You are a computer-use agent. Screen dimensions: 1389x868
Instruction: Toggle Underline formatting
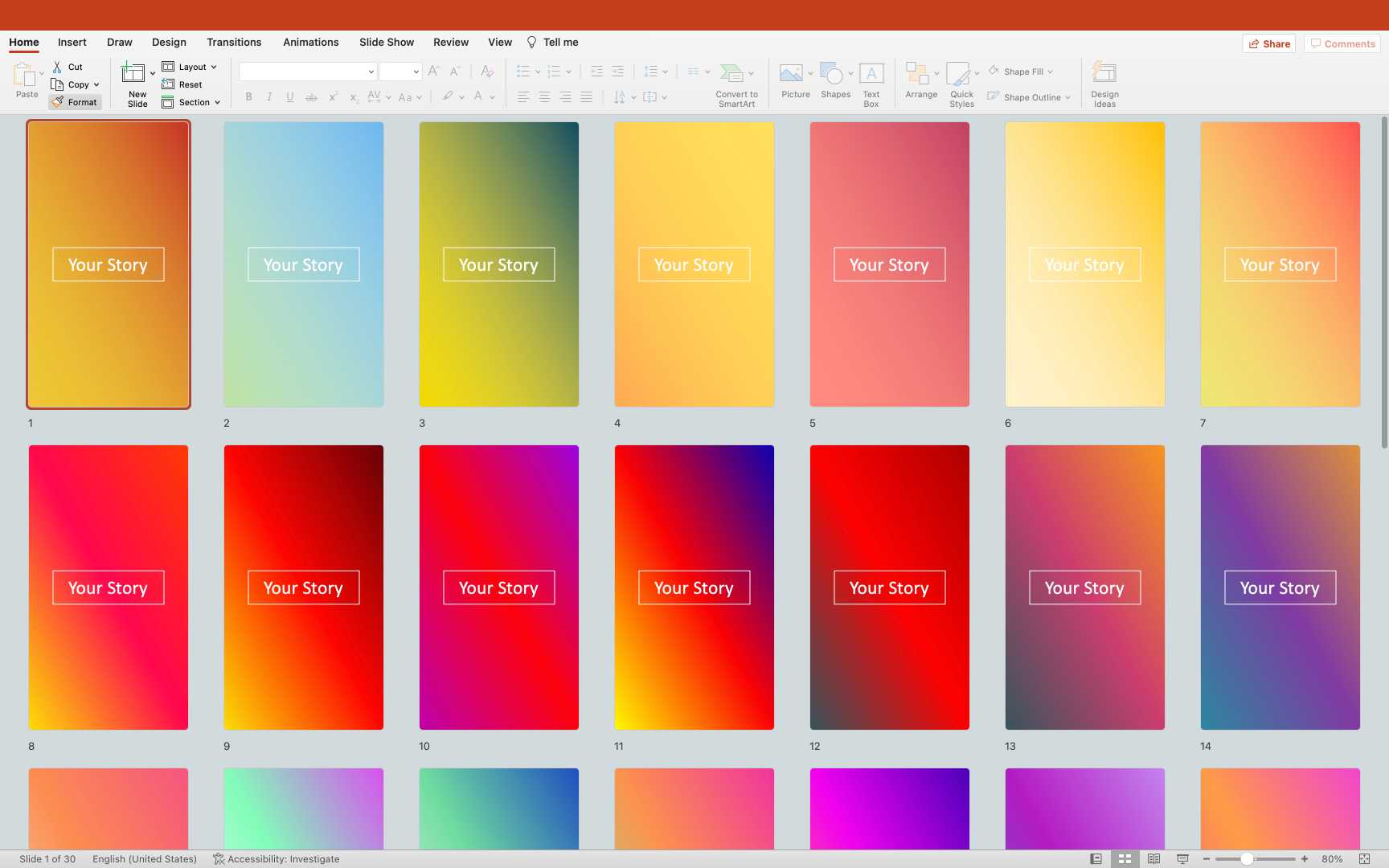[x=290, y=97]
